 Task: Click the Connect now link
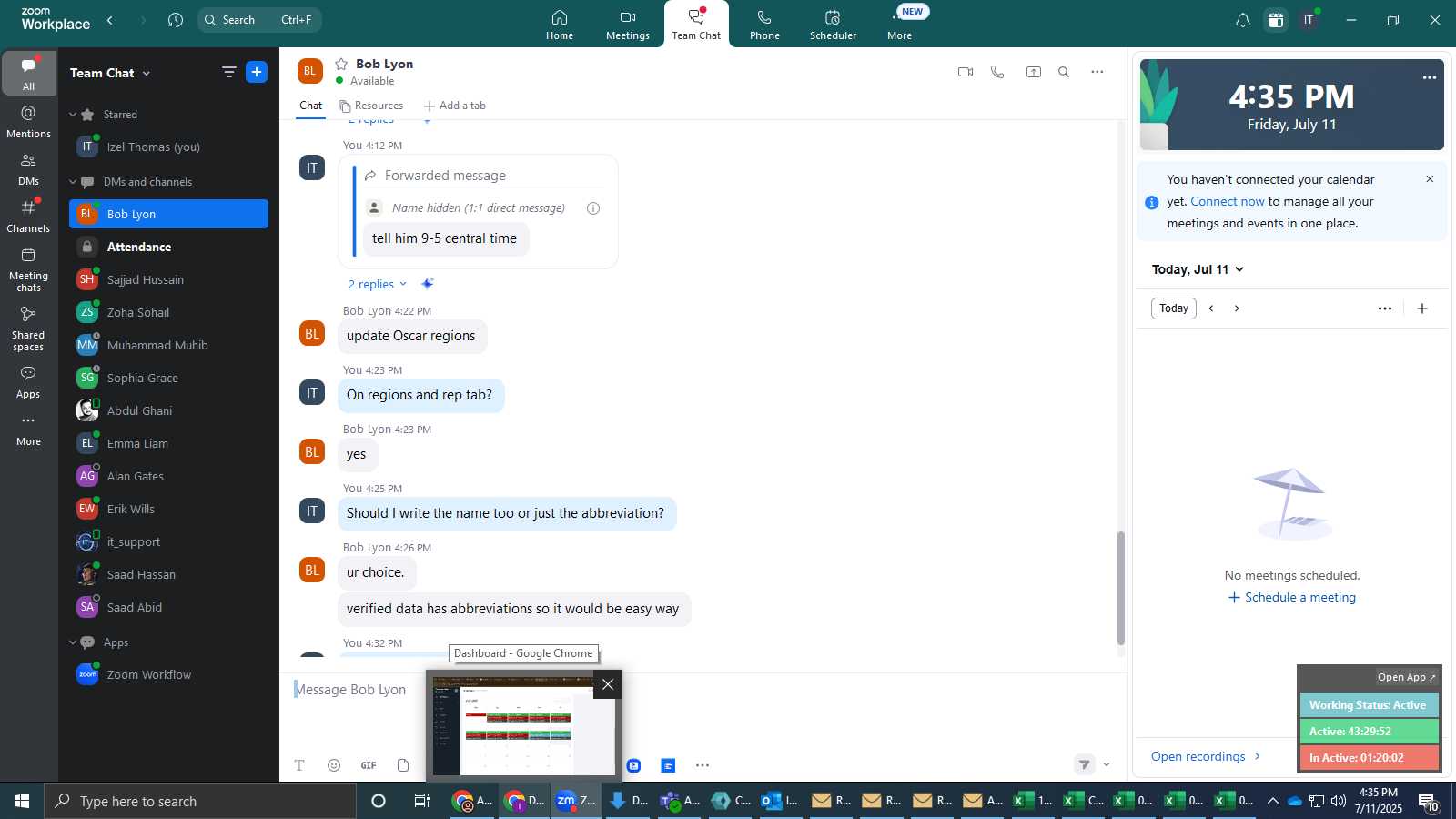tap(1228, 201)
